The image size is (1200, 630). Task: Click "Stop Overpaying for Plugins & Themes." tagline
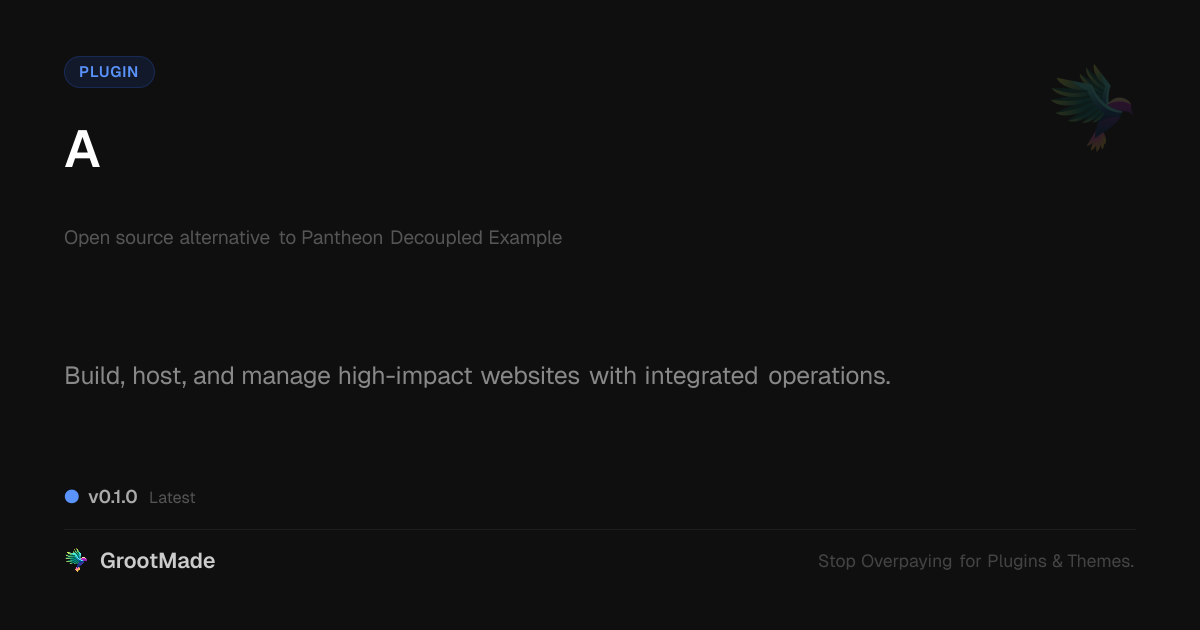click(976, 561)
